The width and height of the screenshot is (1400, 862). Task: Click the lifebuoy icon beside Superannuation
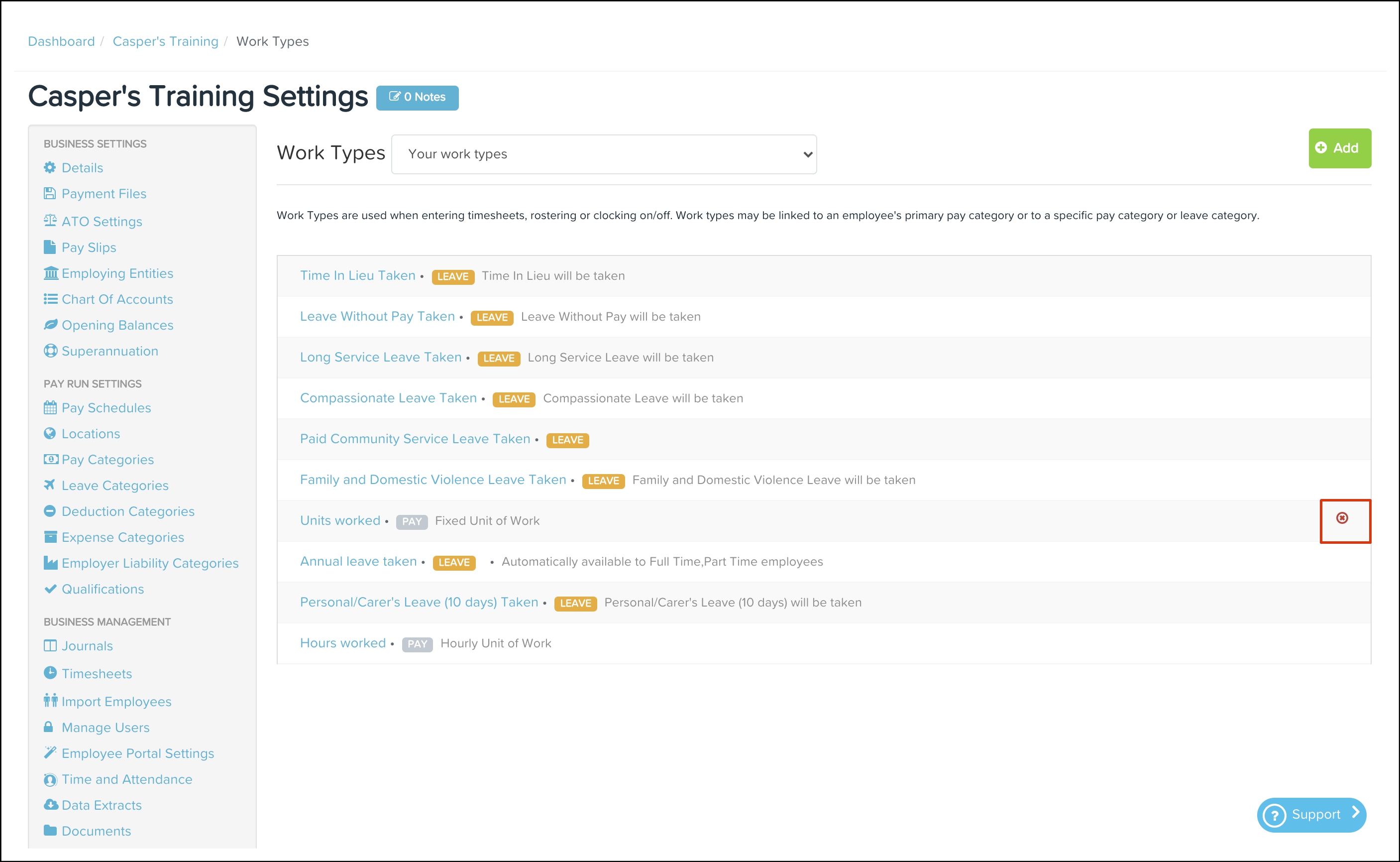click(x=50, y=351)
